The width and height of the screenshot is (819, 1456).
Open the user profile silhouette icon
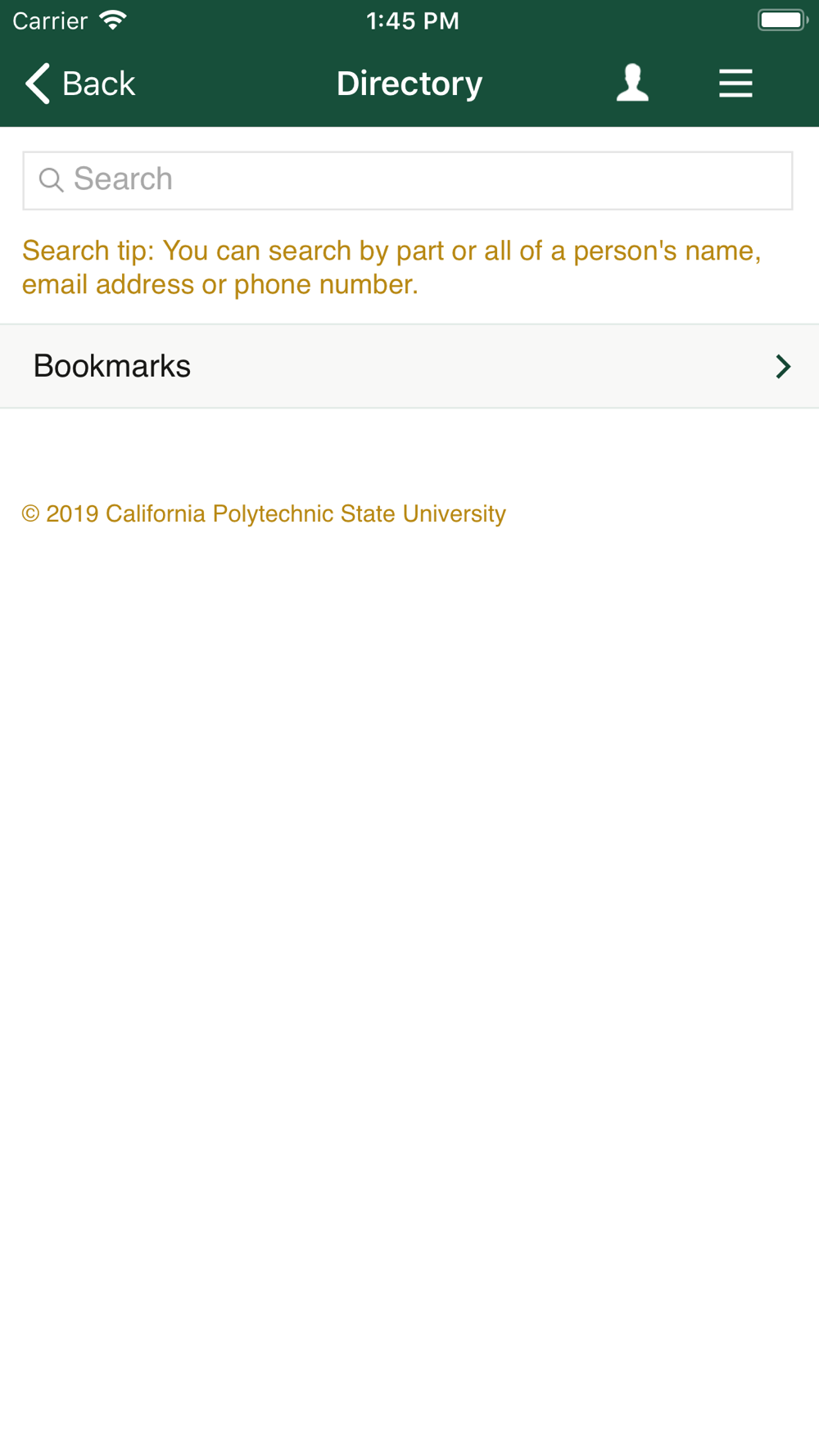pyautogui.click(x=632, y=84)
